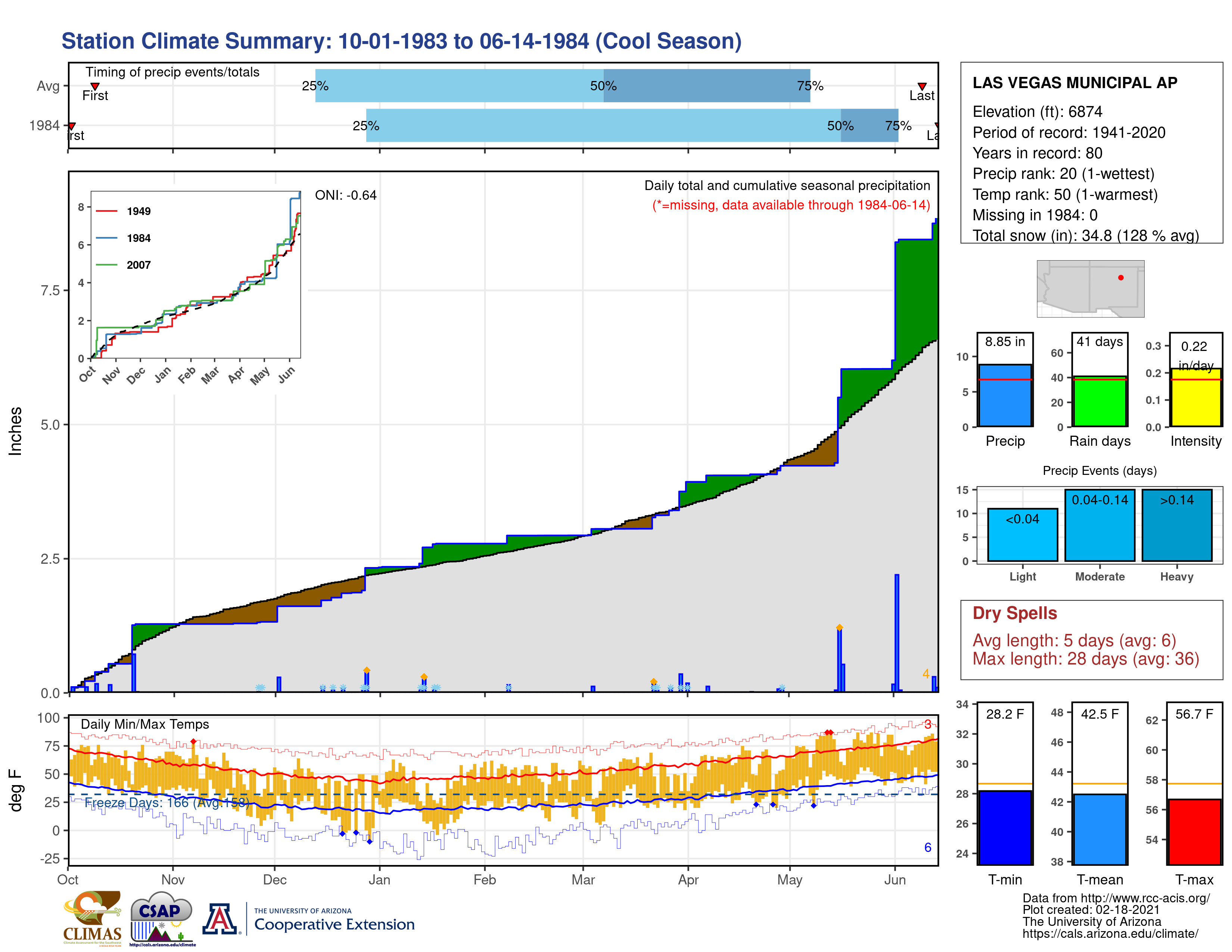
Task: Click 'Elevation (ft): 6874' text
Action: [1037, 112]
